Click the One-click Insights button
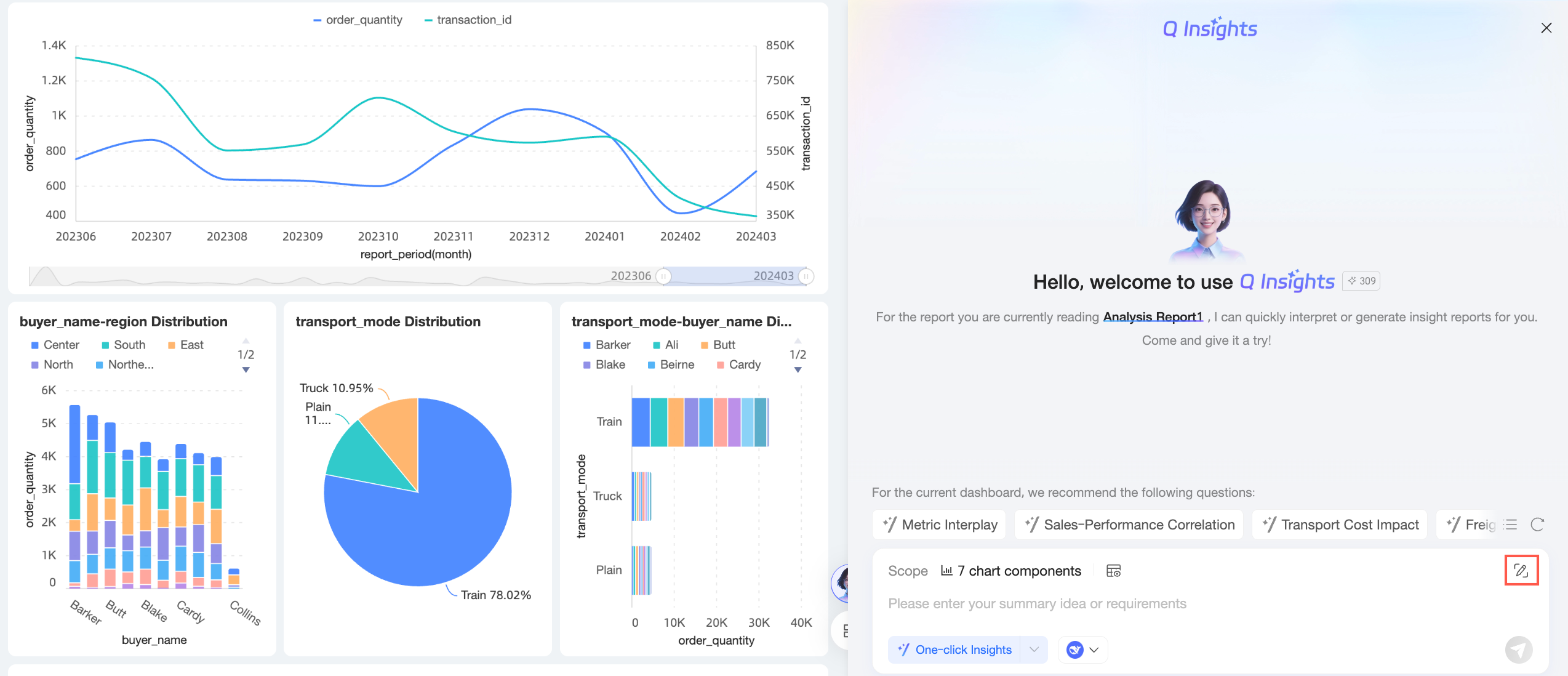This screenshot has width=1568, height=676. pyautogui.click(x=954, y=650)
